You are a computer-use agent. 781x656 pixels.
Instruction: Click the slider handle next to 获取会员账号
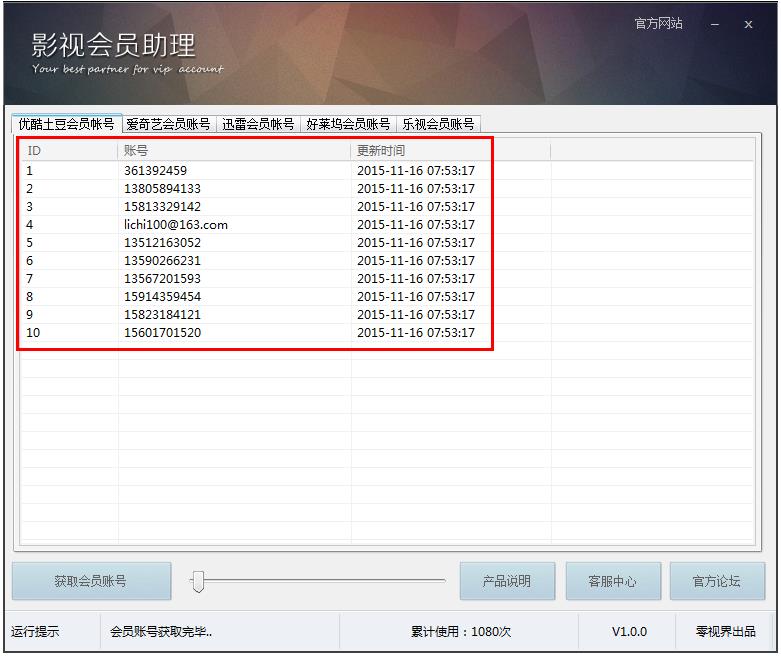pyautogui.click(x=199, y=580)
